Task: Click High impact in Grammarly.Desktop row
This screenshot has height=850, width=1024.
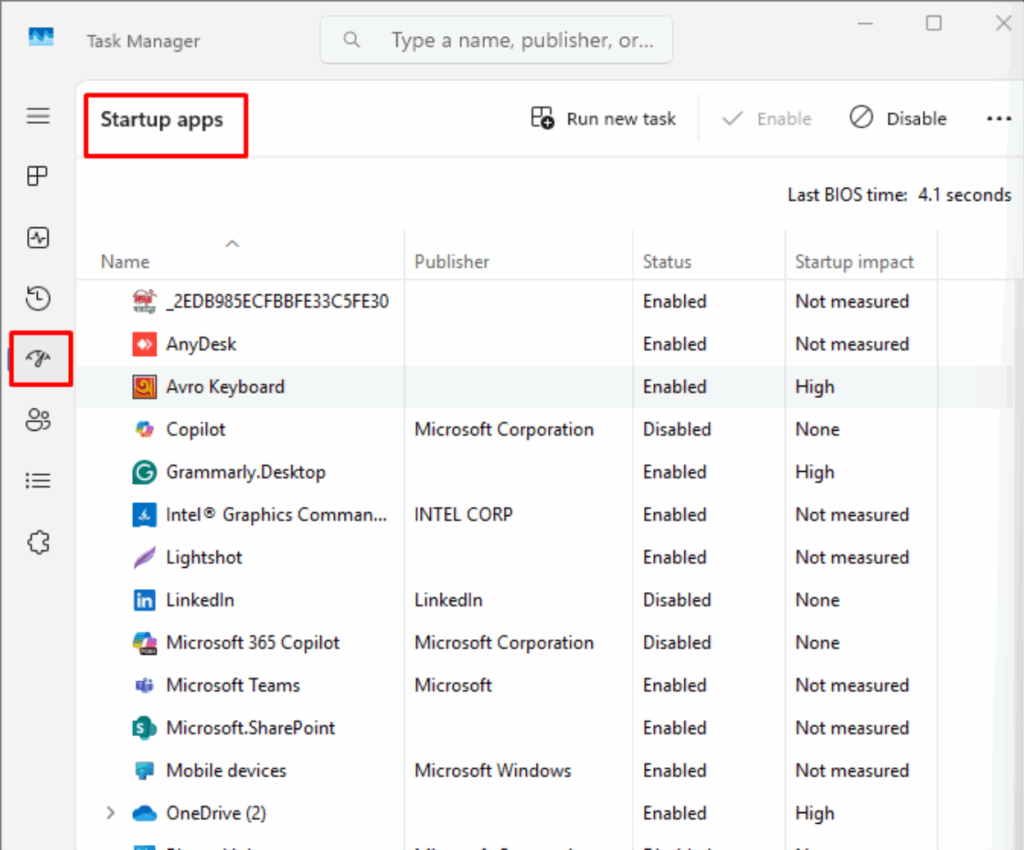Action: (814, 472)
